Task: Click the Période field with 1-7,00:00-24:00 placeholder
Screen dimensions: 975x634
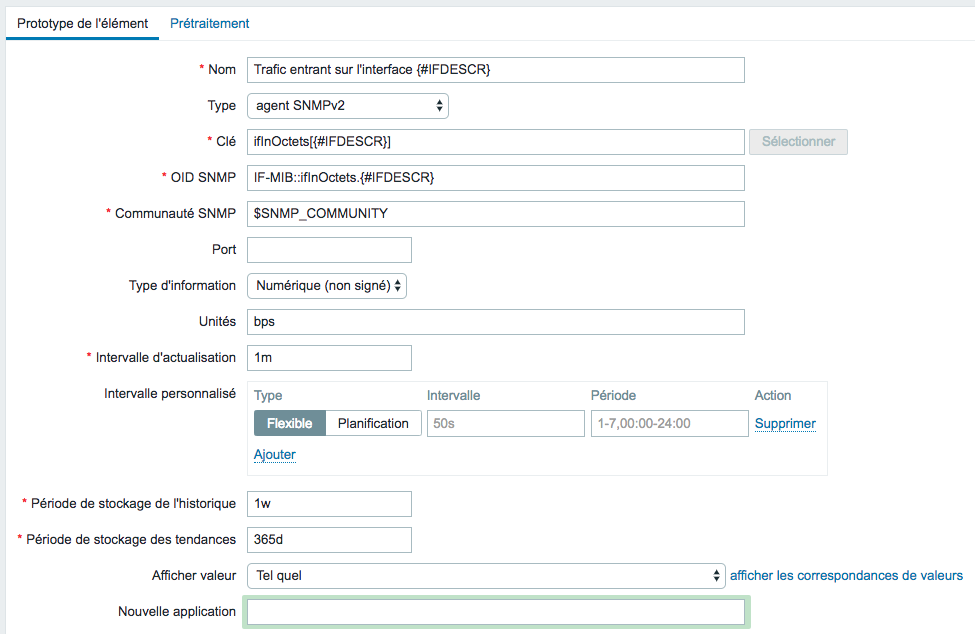Action: tap(670, 423)
